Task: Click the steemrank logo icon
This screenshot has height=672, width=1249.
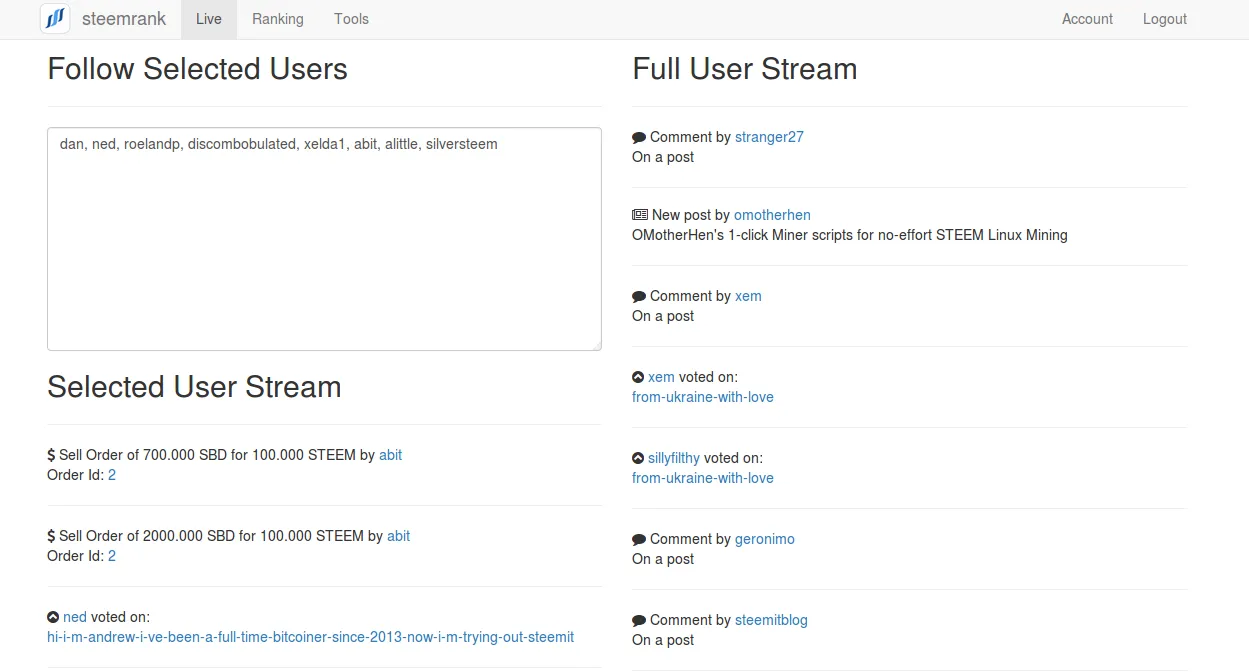Action: pos(55,19)
